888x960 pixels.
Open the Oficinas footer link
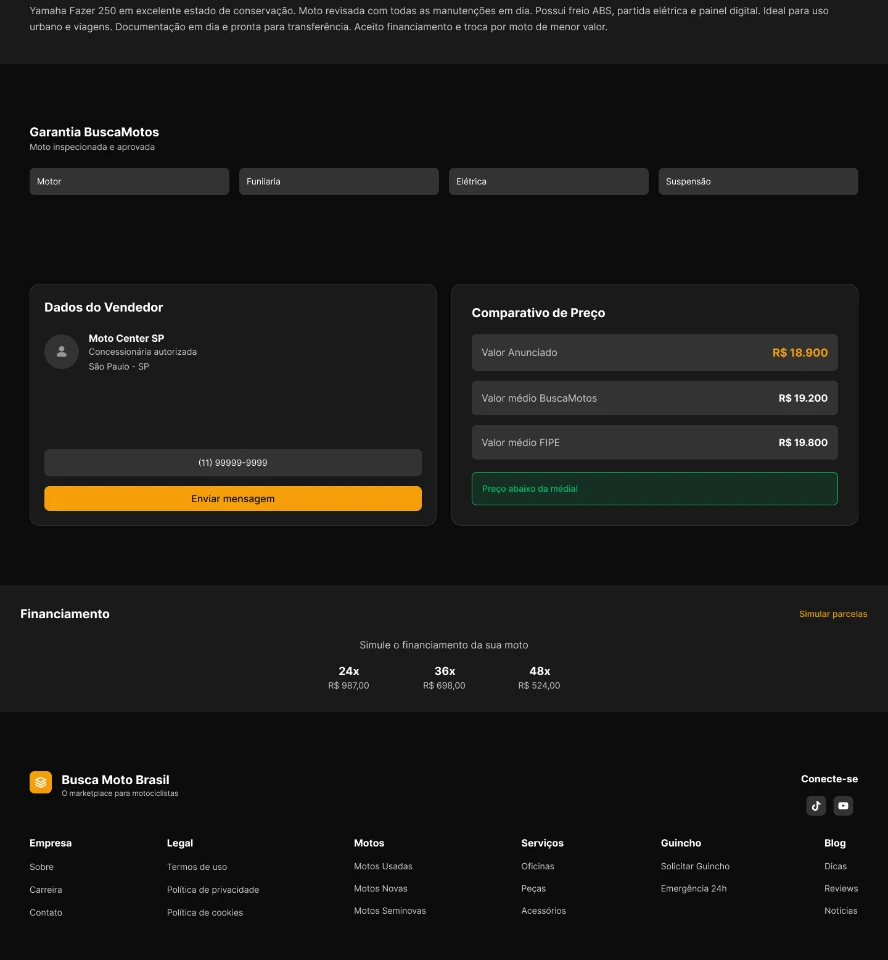tap(538, 866)
